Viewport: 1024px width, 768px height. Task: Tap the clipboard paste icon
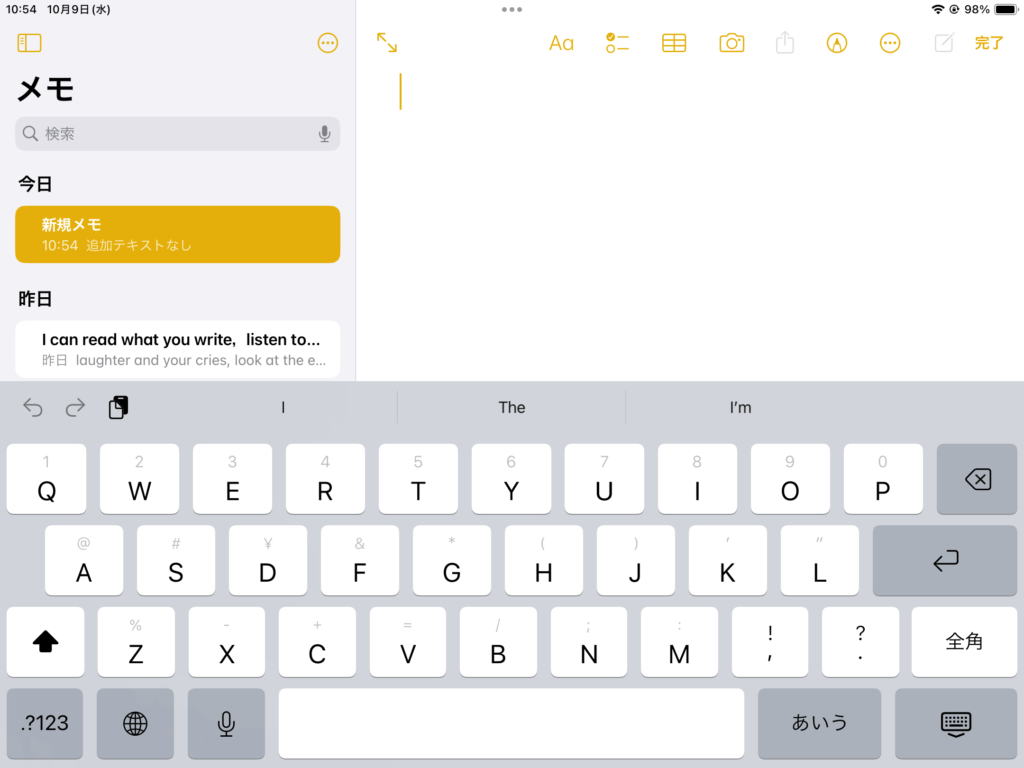pyautogui.click(x=118, y=407)
